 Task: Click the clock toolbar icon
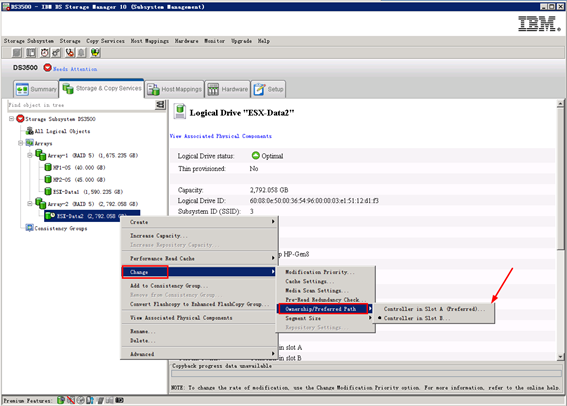point(44,53)
